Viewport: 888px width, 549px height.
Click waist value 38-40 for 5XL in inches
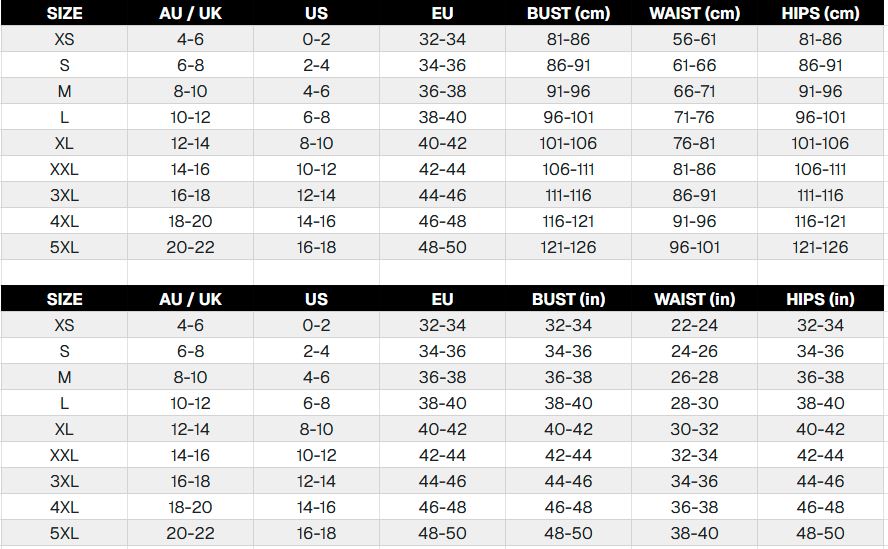[694, 533]
